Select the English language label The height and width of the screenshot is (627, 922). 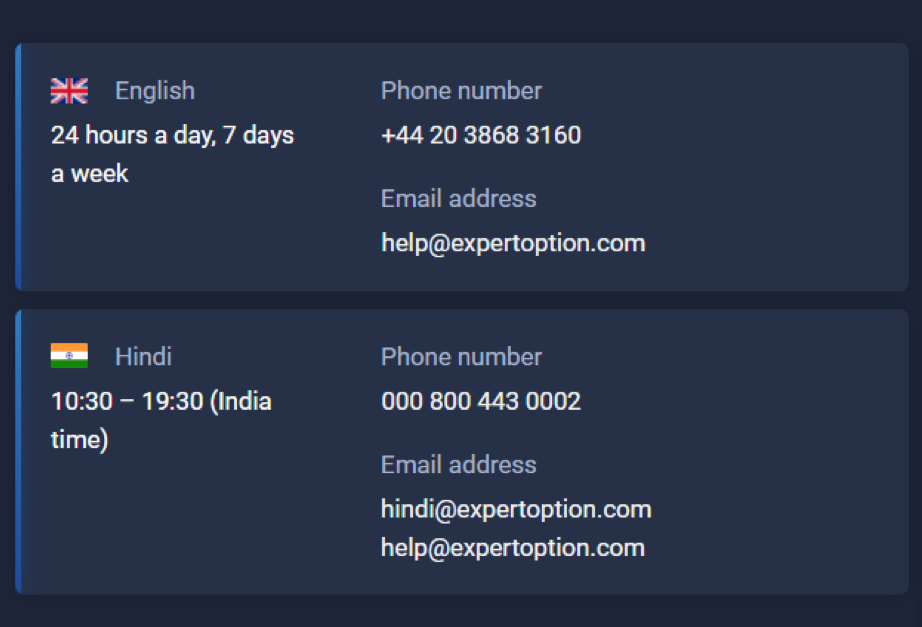[155, 91]
